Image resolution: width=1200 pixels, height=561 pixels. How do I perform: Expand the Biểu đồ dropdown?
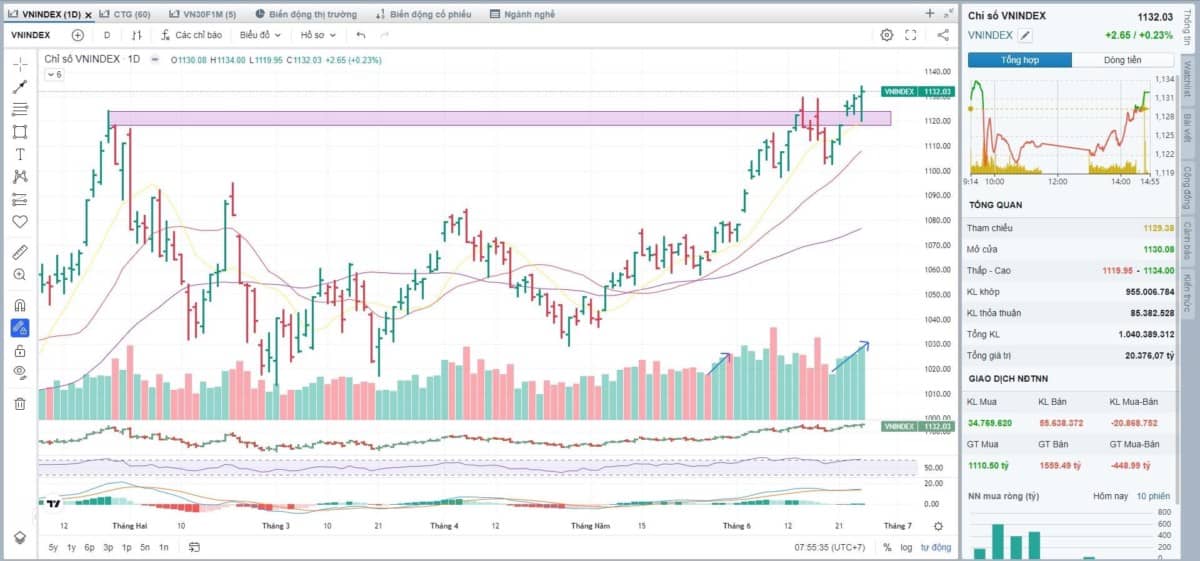(259, 35)
